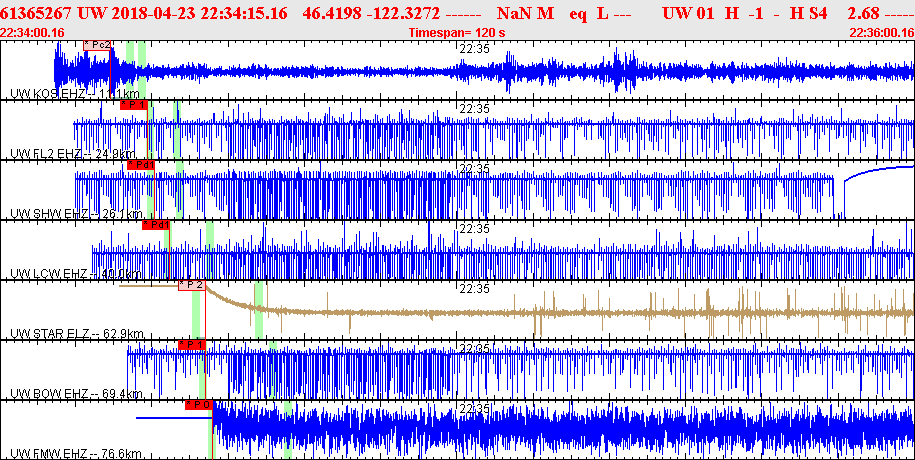Click the 22:35 time label on LCW trace
The height and width of the screenshot is (460, 915).
(474, 229)
